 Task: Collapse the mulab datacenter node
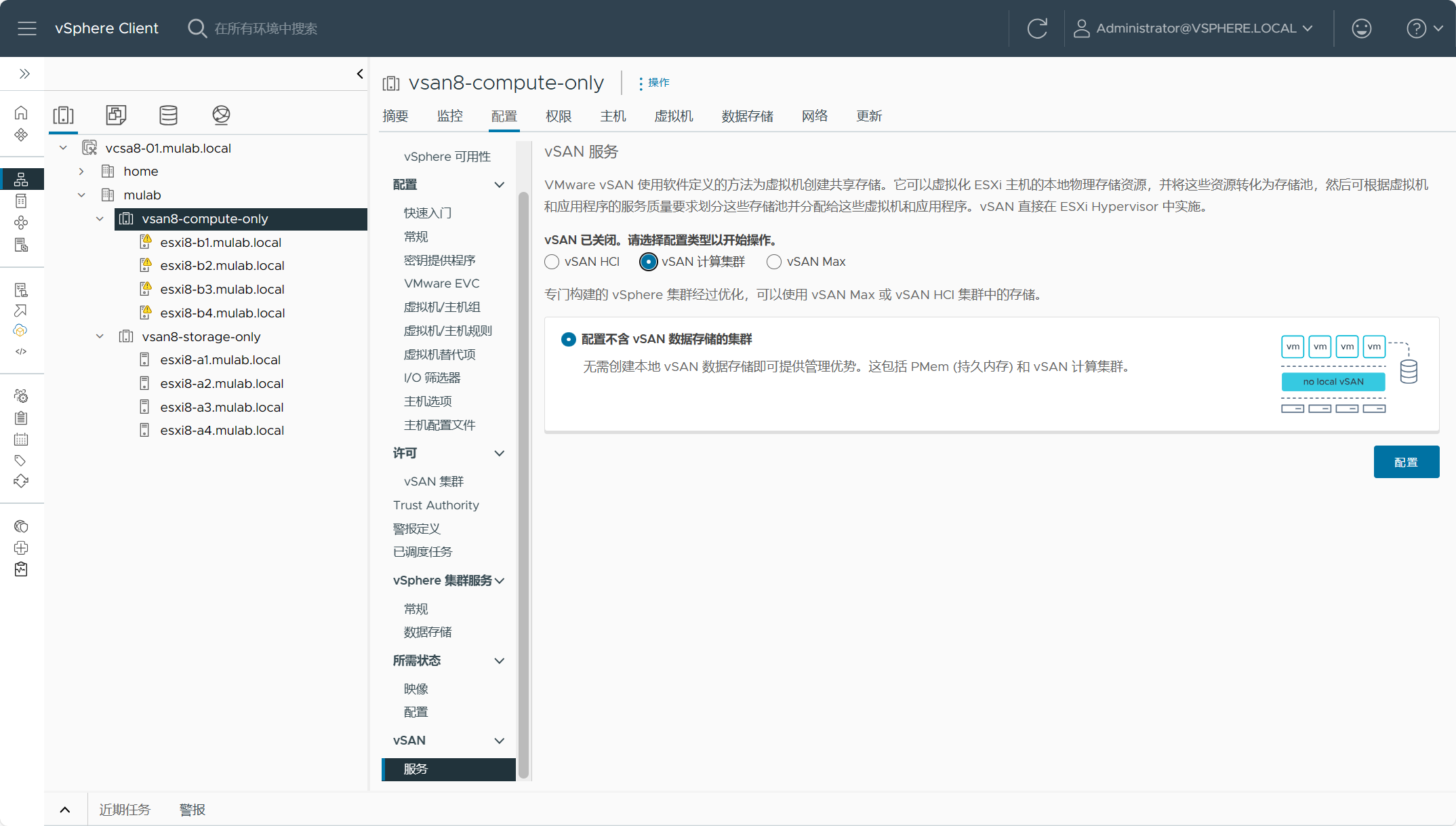[81, 195]
